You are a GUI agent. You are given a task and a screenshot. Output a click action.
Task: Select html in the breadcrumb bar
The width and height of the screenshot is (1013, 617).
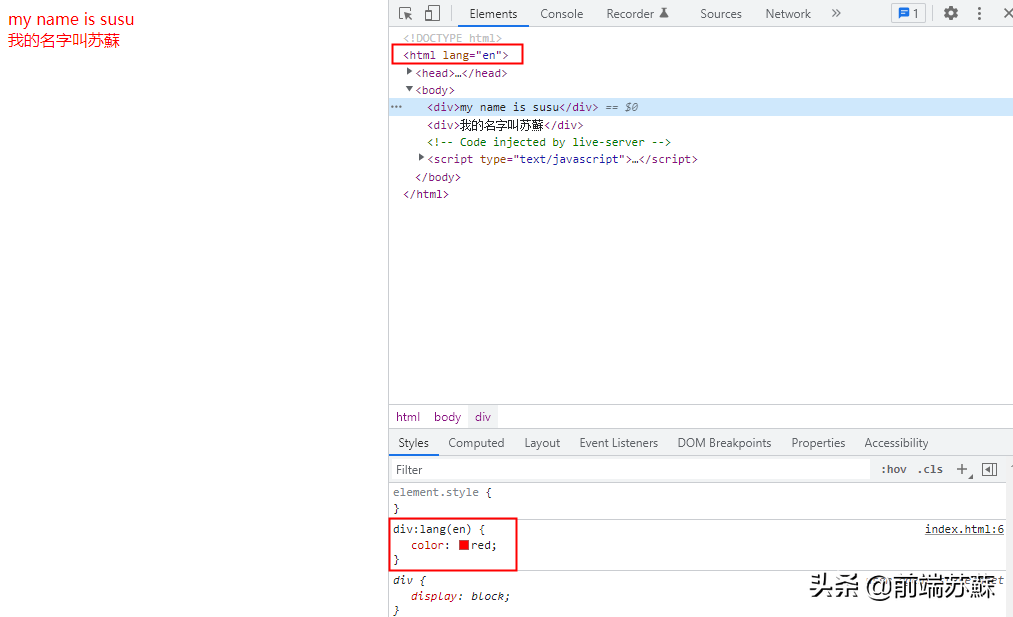tap(408, 417)
